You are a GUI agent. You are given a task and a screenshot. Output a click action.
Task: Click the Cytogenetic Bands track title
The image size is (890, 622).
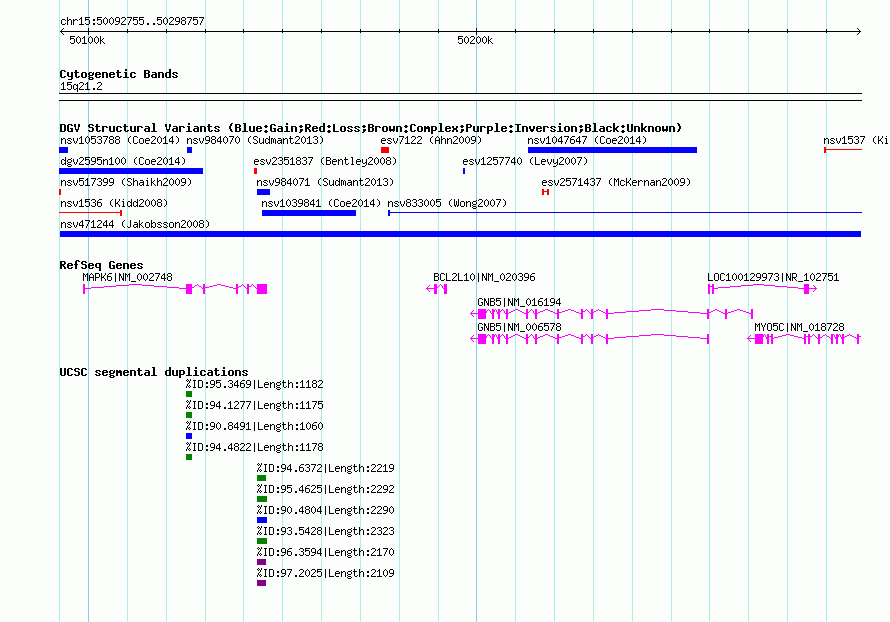pos(119,74)
